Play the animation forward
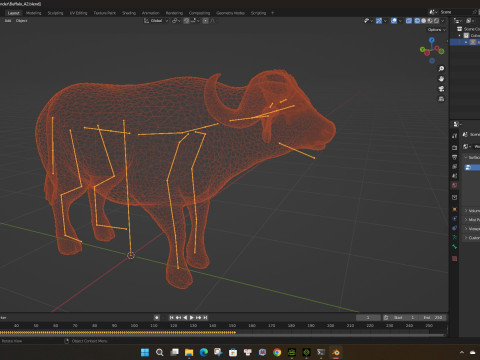480x360 pixels. pyautogui.click(x=192, y=317)
